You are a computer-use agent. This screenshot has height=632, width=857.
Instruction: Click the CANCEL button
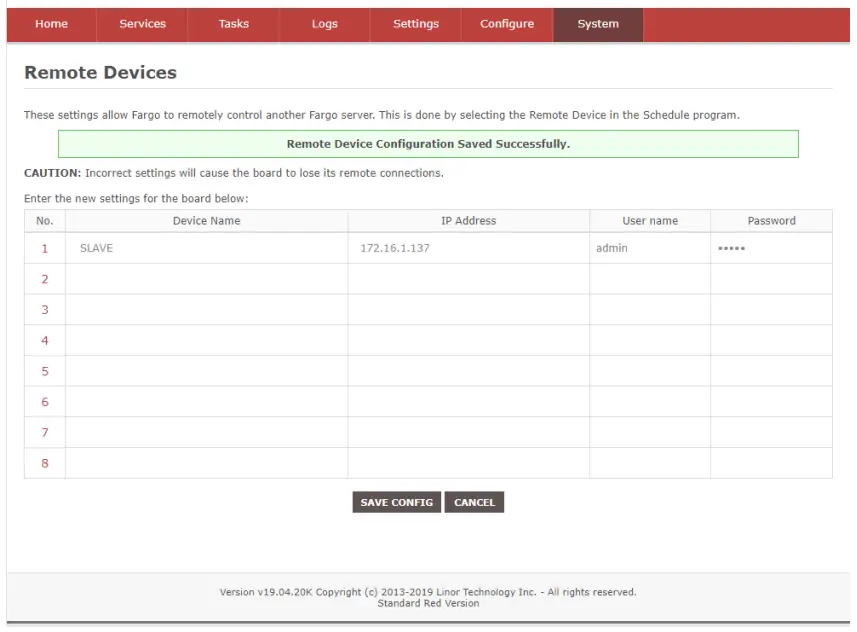tap(474, 502)
